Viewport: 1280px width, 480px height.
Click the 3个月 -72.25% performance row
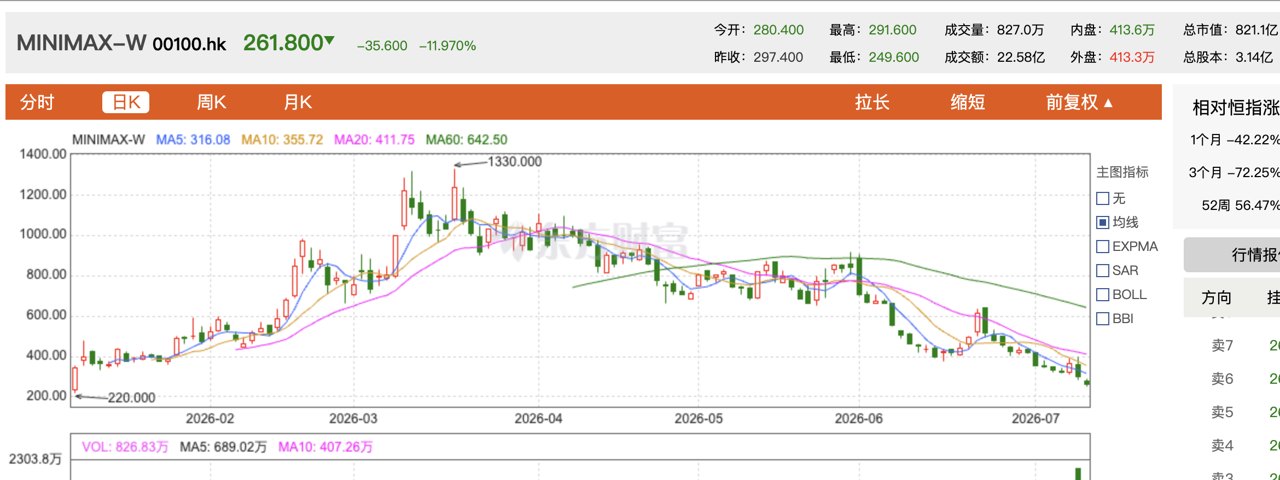(x=1235, y=172)
